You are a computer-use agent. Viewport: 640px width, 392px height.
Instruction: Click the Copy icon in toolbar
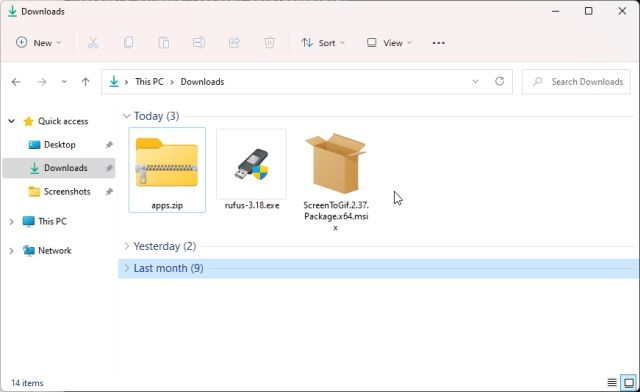click(x=128, y=42)
